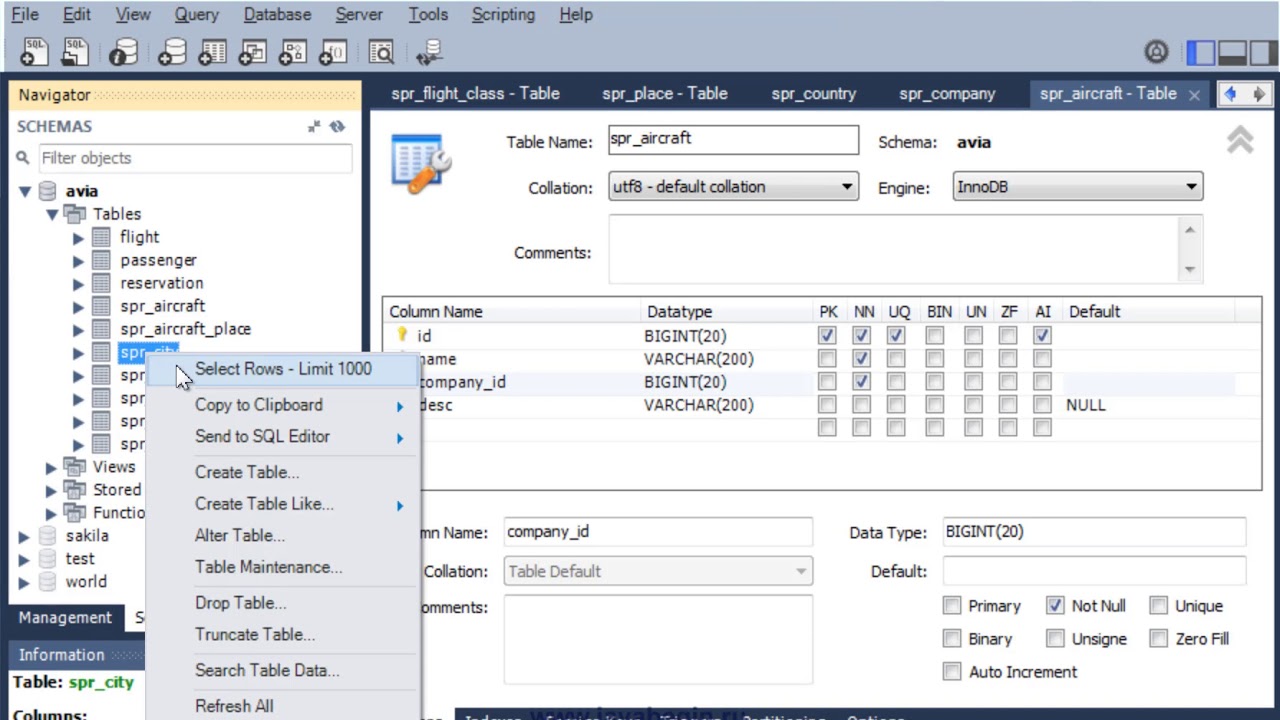Open the table Collation dropdown
This screenshot has height=720, width=1280.
click(x=733, y=187)
